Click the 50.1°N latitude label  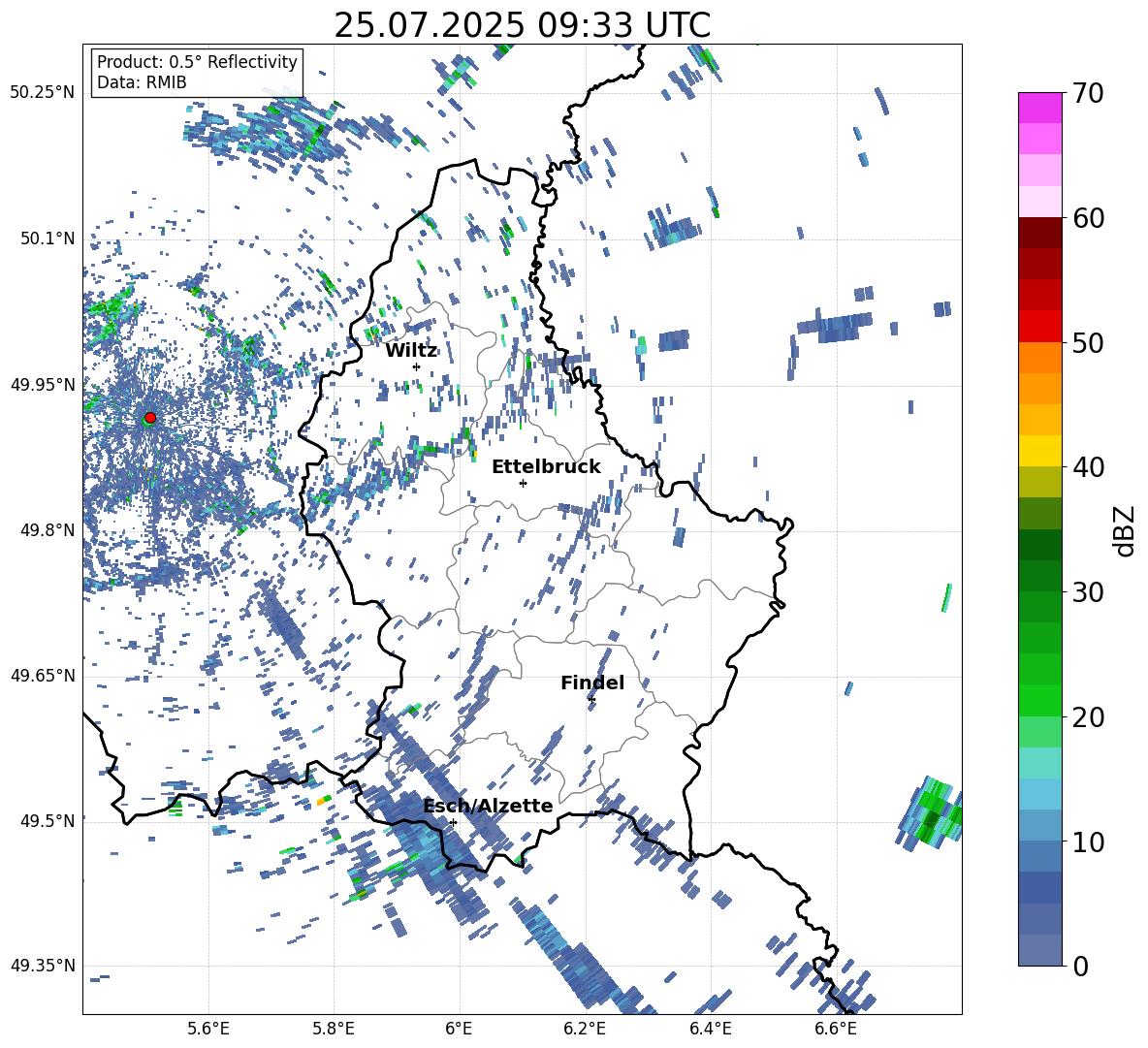[x=47, y=238]
